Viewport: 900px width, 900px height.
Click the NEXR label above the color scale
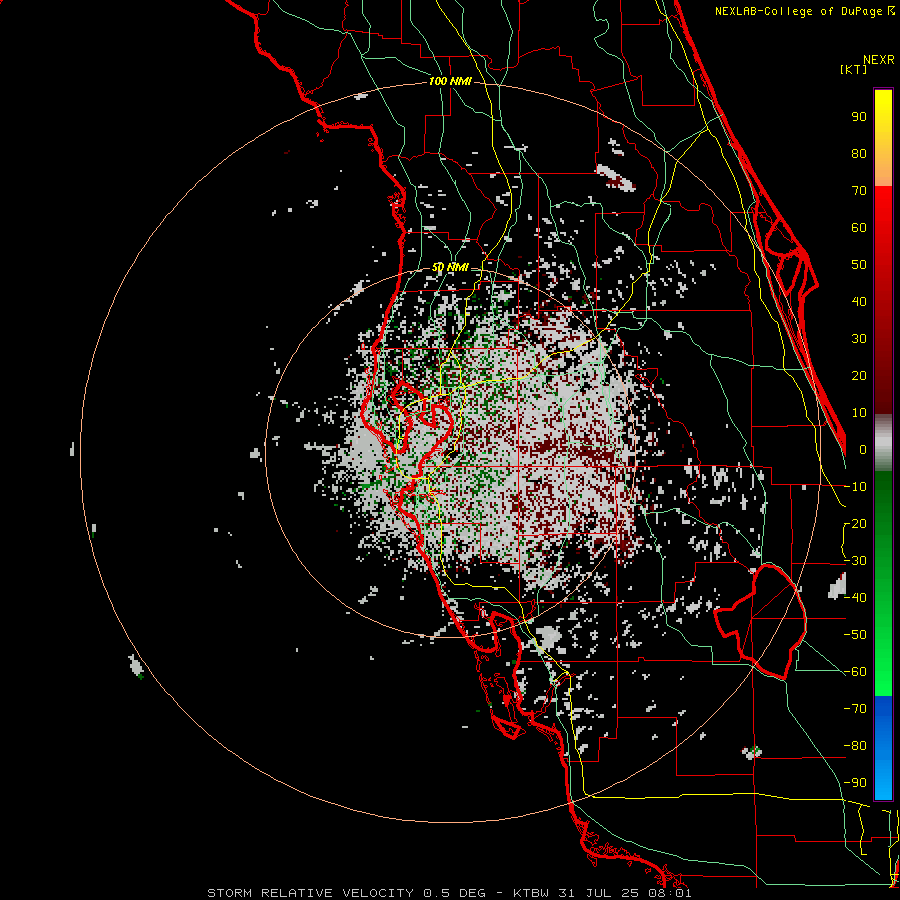pos(879,60)
